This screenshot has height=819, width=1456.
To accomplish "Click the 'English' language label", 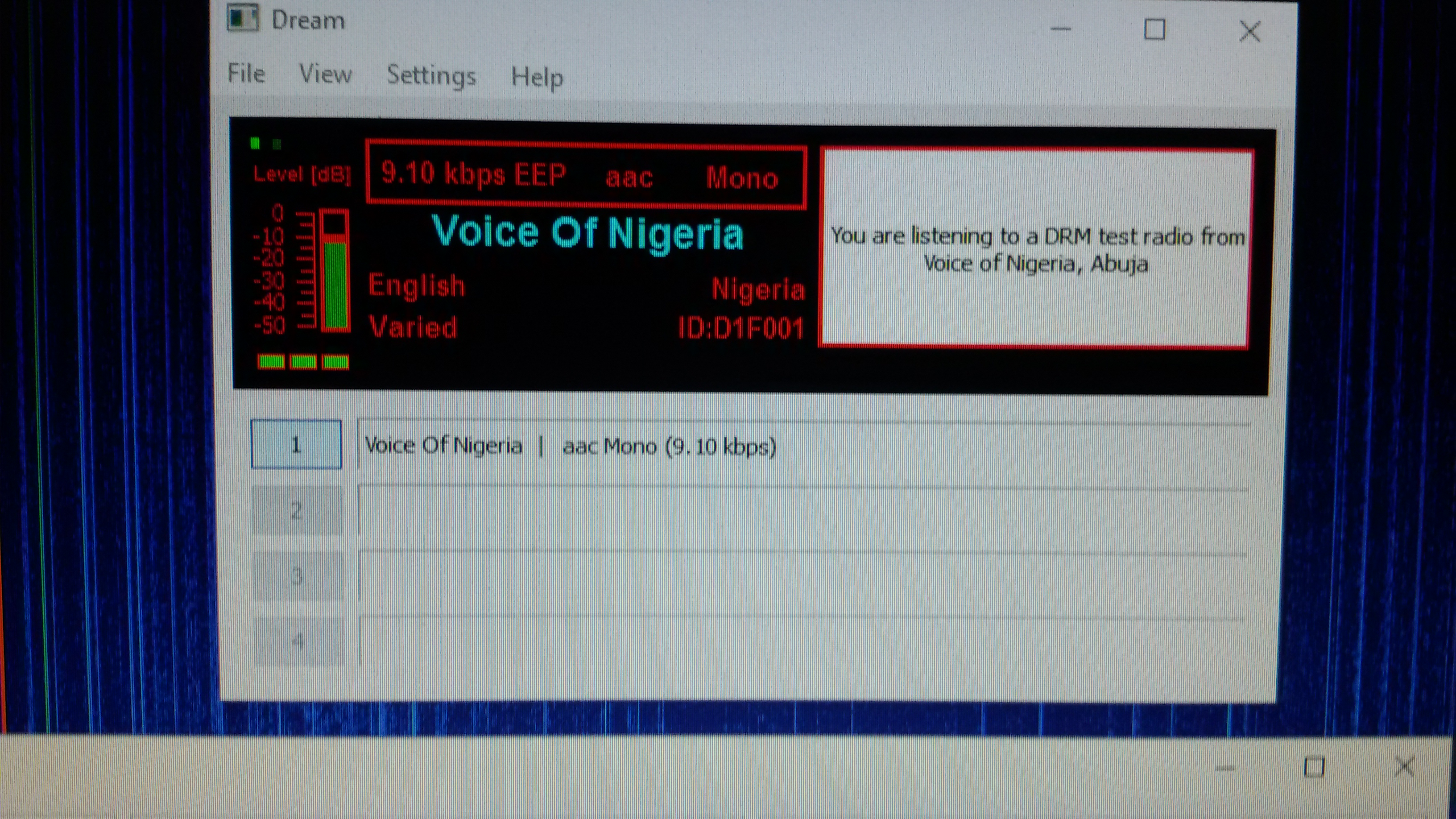I will 417,285.
